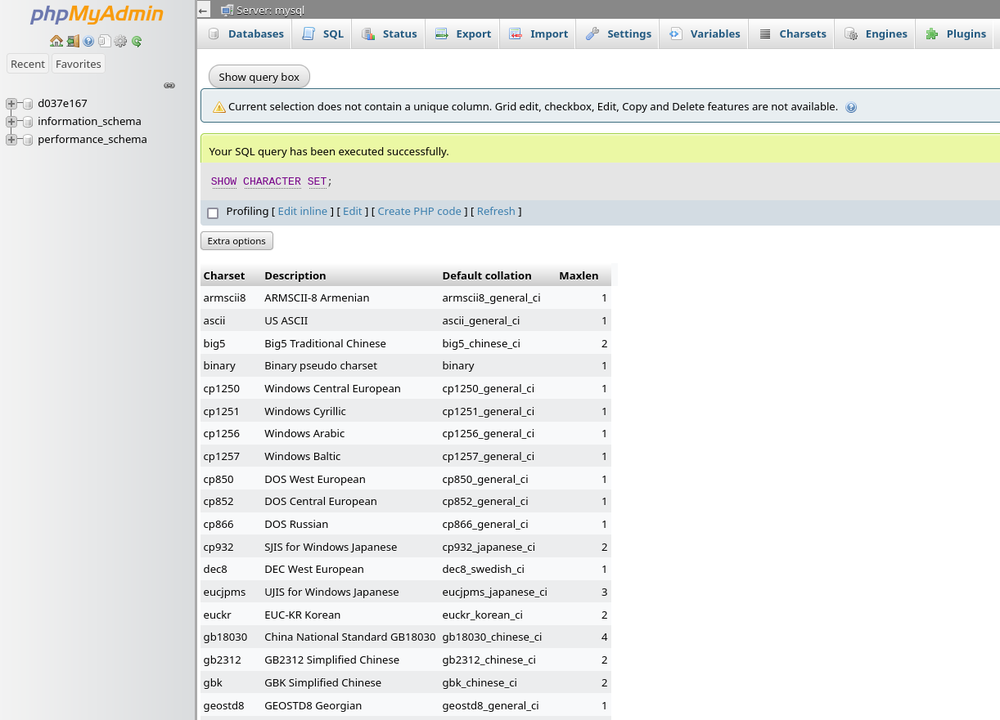Click the chain link icon in sidebar

click(169, 85)
